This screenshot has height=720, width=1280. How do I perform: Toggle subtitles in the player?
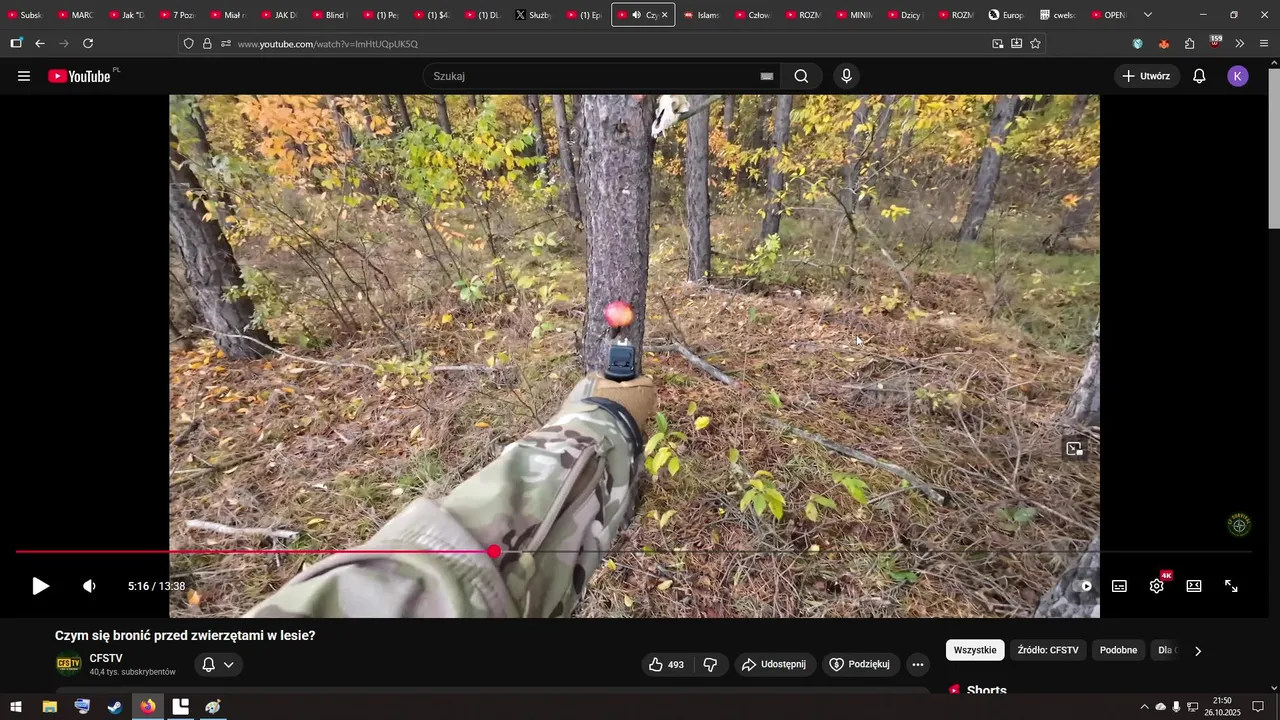point(1120,586)
